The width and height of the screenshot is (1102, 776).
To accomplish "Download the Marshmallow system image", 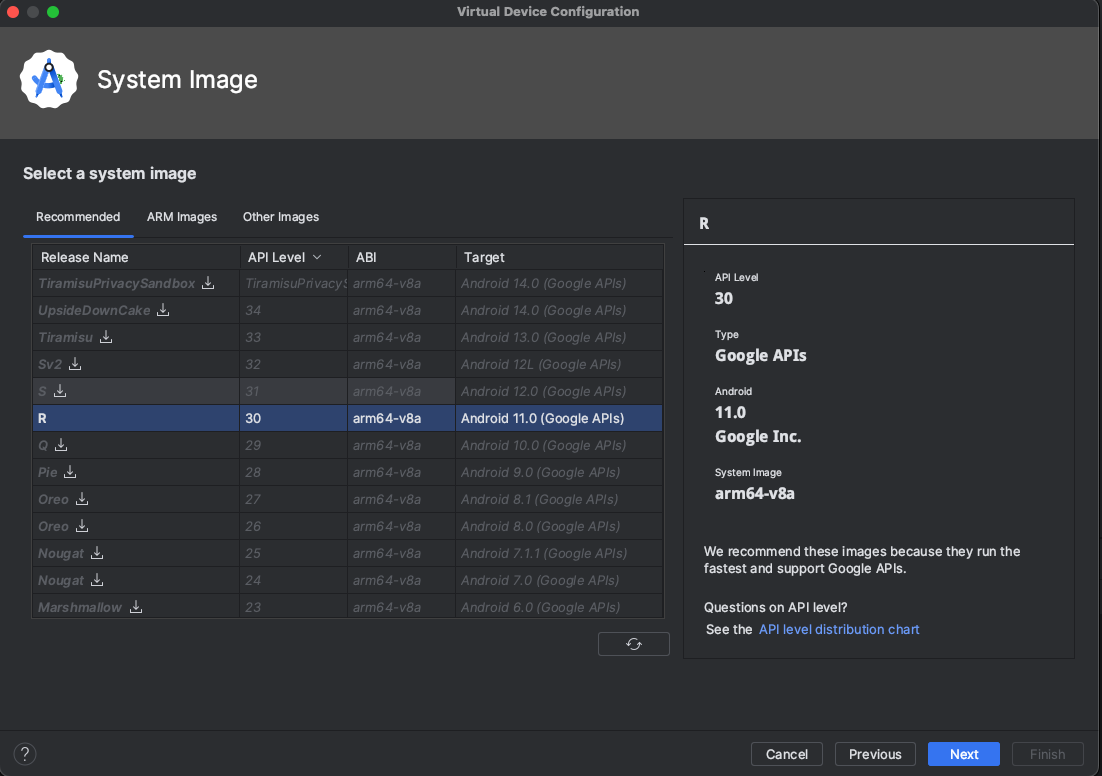I will point(136,607).
